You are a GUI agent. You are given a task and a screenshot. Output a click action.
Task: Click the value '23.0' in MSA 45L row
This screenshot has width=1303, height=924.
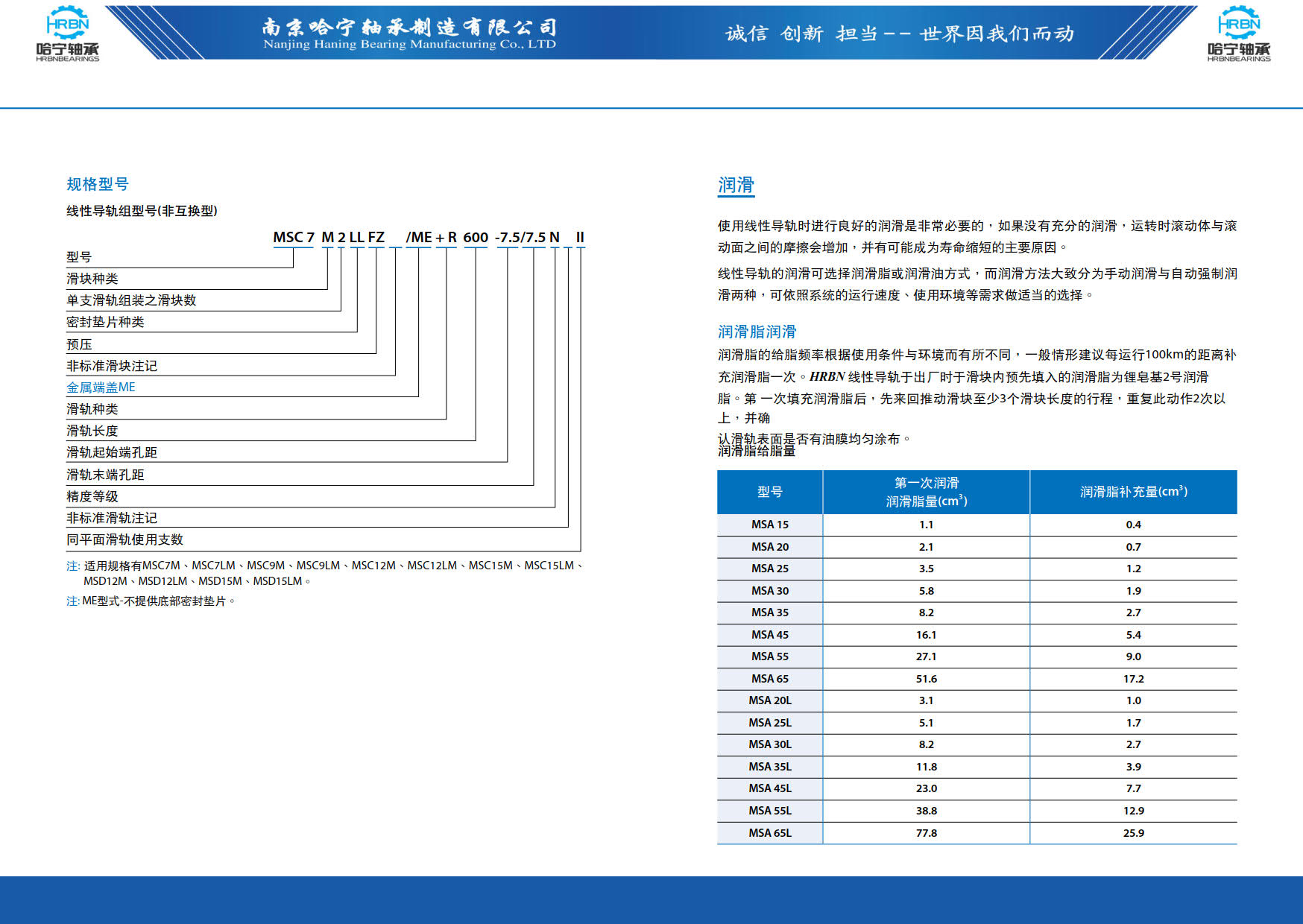tap(927, 788)
